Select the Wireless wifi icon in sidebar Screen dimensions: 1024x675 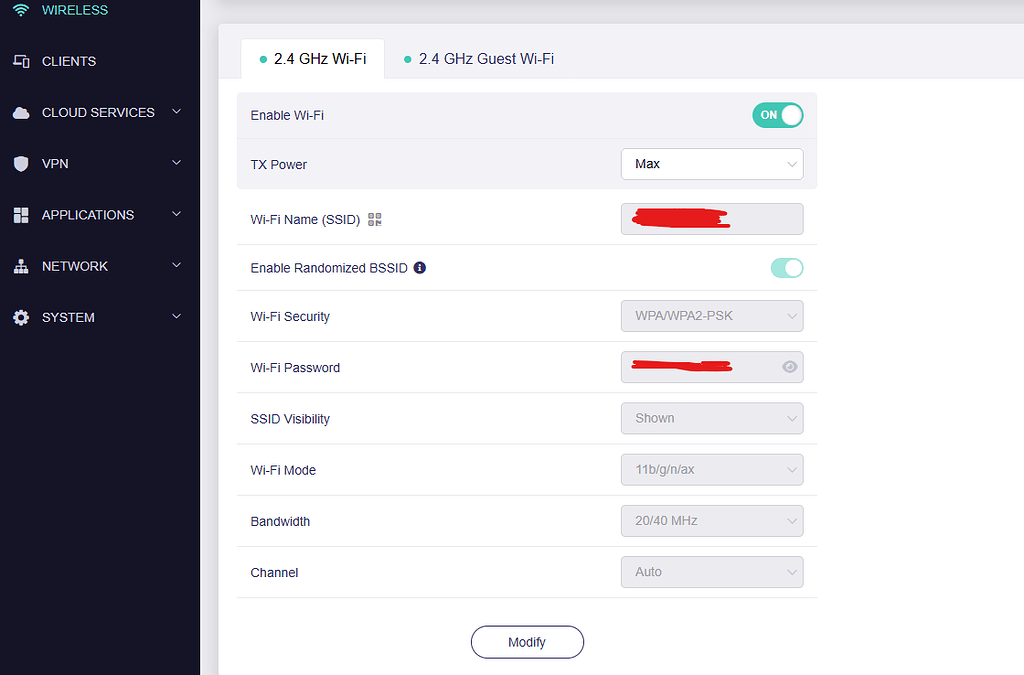pos(21,10)
